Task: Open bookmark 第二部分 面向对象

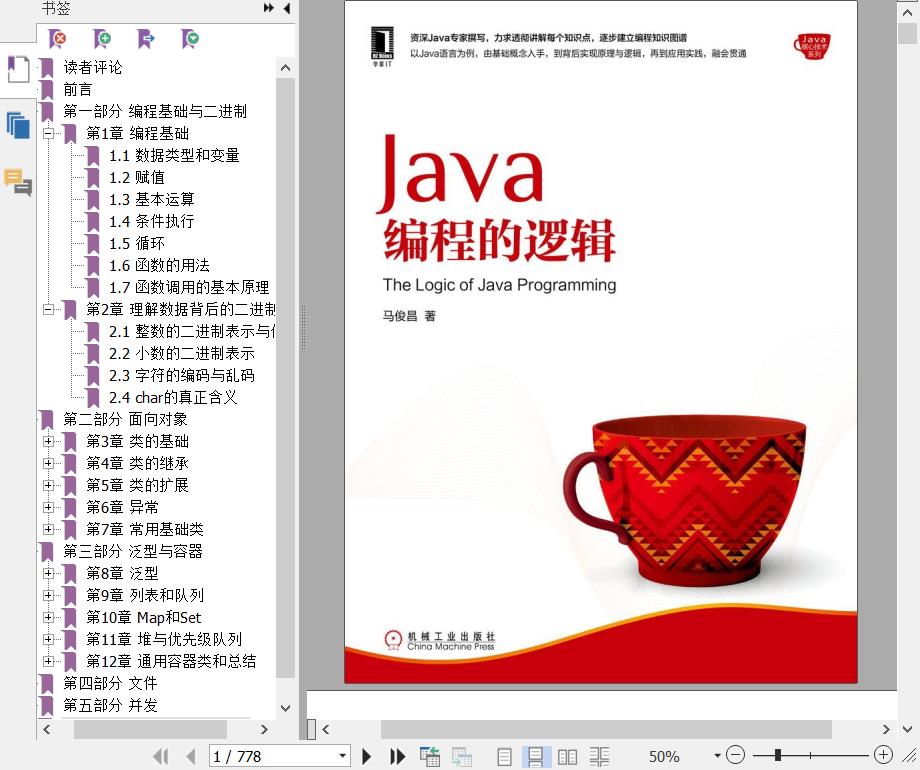Action: [125, 420]
